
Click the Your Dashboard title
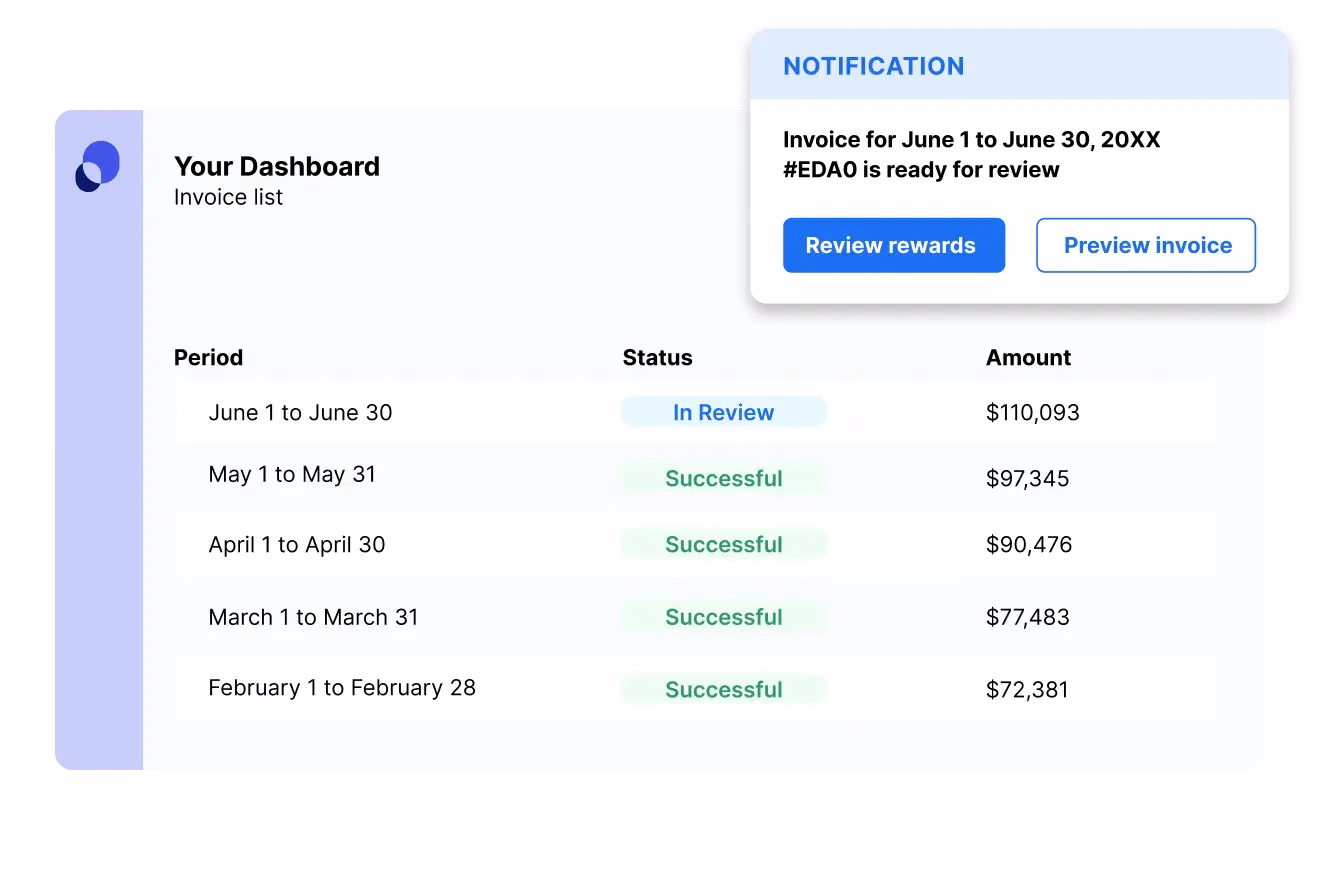click(x=277, y=166)
